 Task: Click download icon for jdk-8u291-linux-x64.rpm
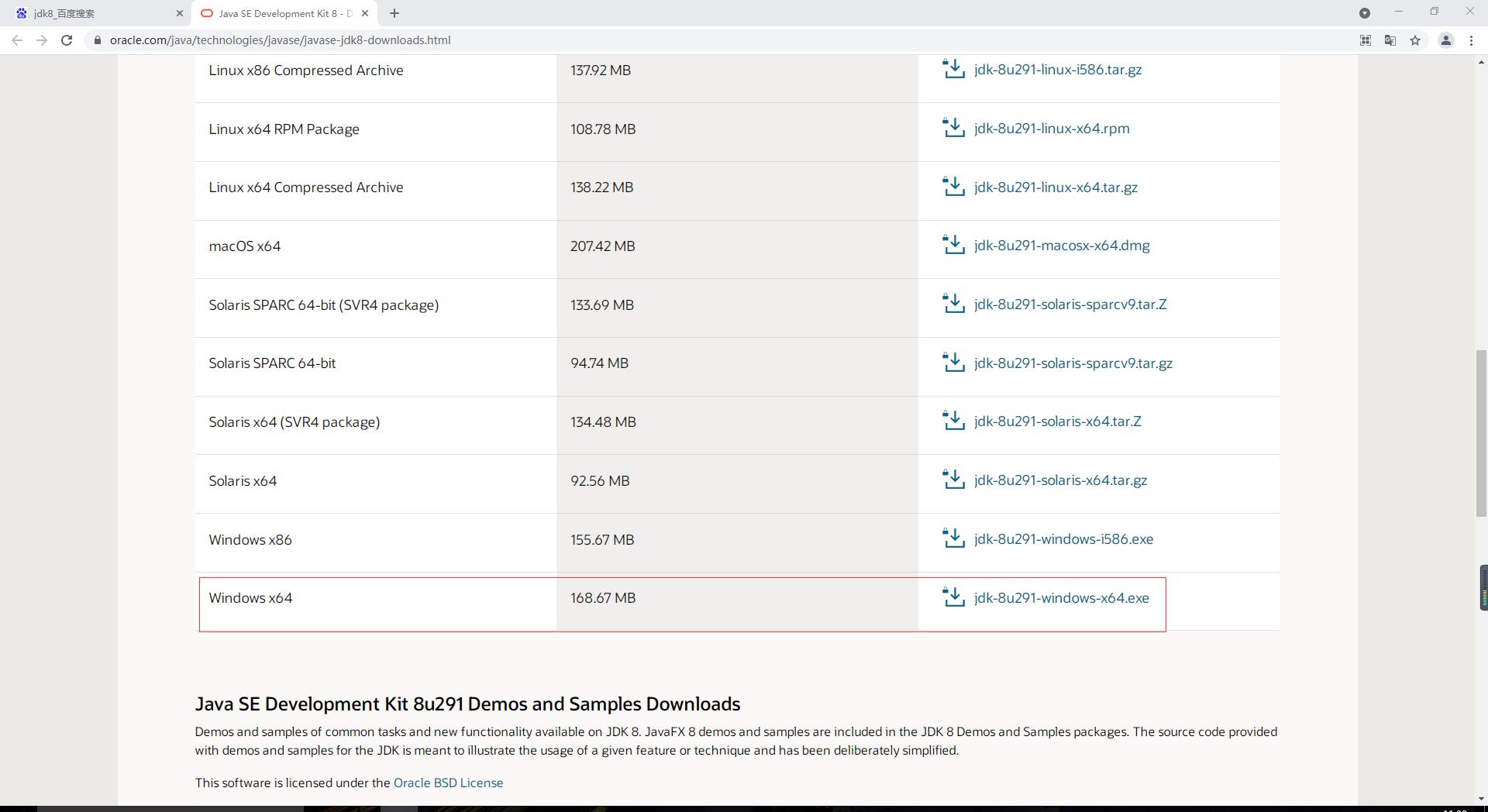coord(953,128)
